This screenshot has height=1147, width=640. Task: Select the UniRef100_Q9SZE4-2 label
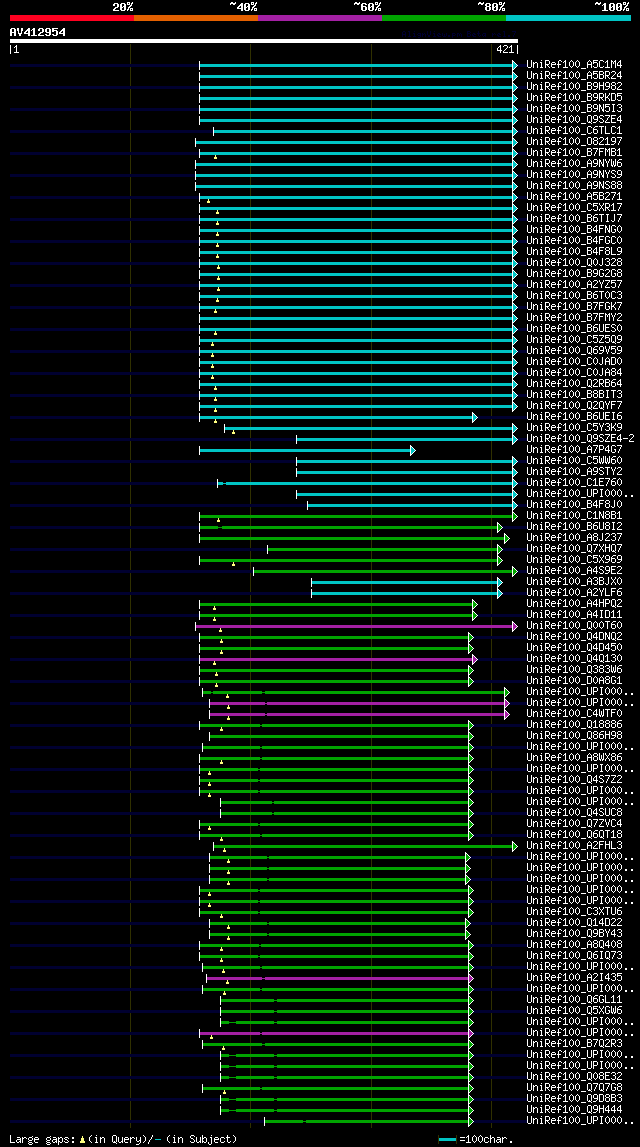[580, 438]
